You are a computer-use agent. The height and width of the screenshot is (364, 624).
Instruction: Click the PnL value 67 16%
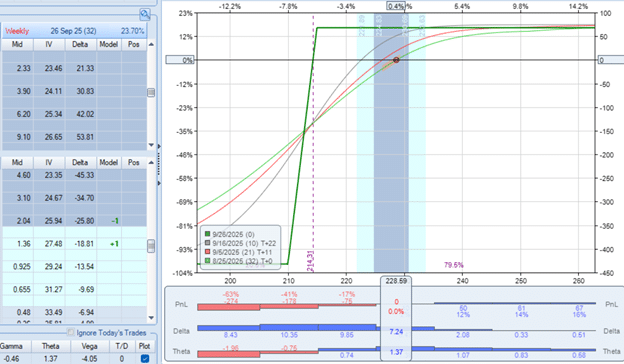coord(579,311)
